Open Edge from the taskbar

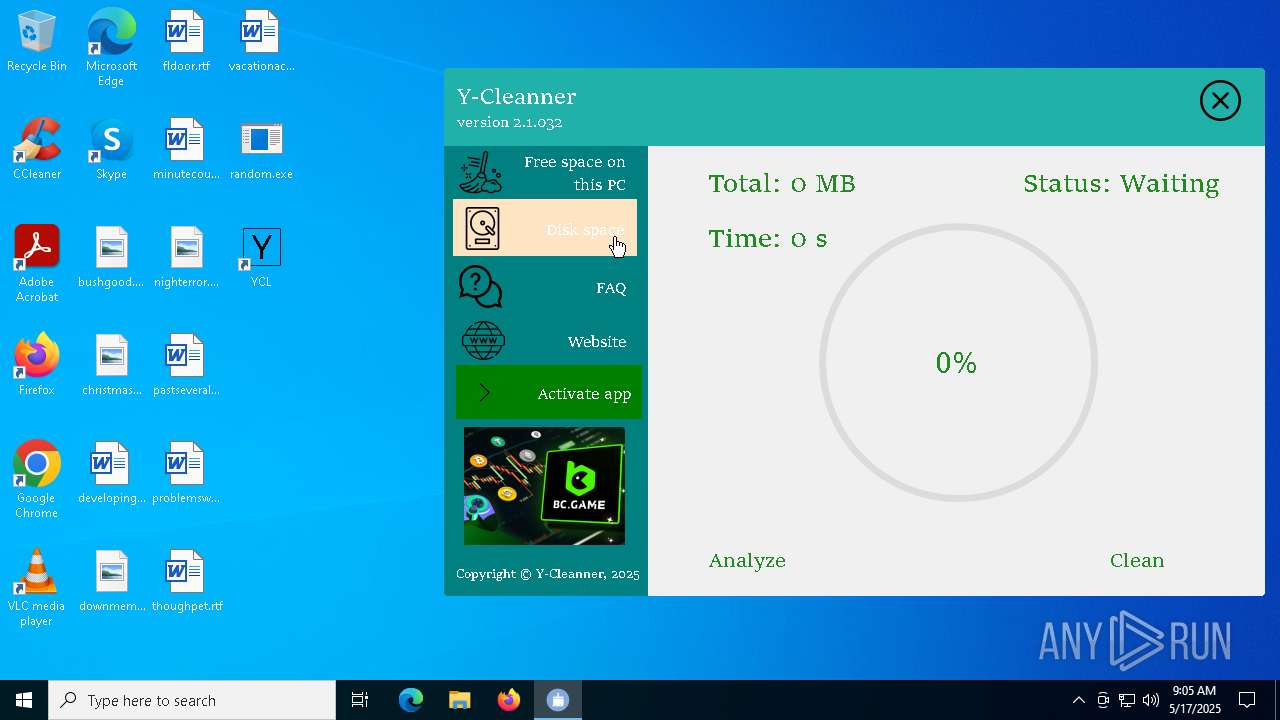[411, 700]
